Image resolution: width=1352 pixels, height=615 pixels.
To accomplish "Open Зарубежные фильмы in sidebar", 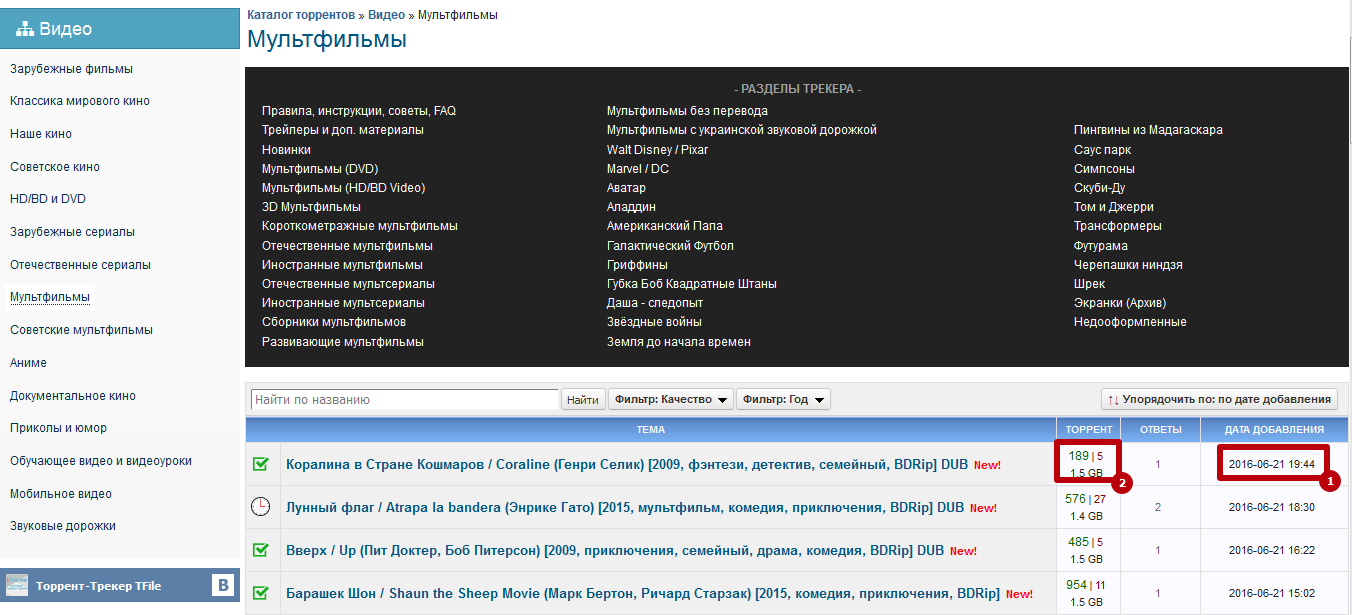I will pos(71,69).
